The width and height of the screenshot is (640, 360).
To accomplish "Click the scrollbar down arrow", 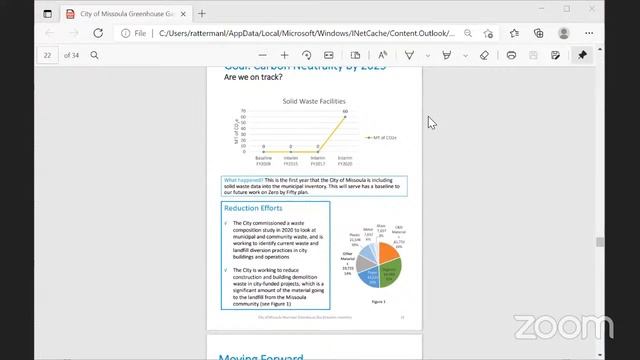I will tap(600, 356).
